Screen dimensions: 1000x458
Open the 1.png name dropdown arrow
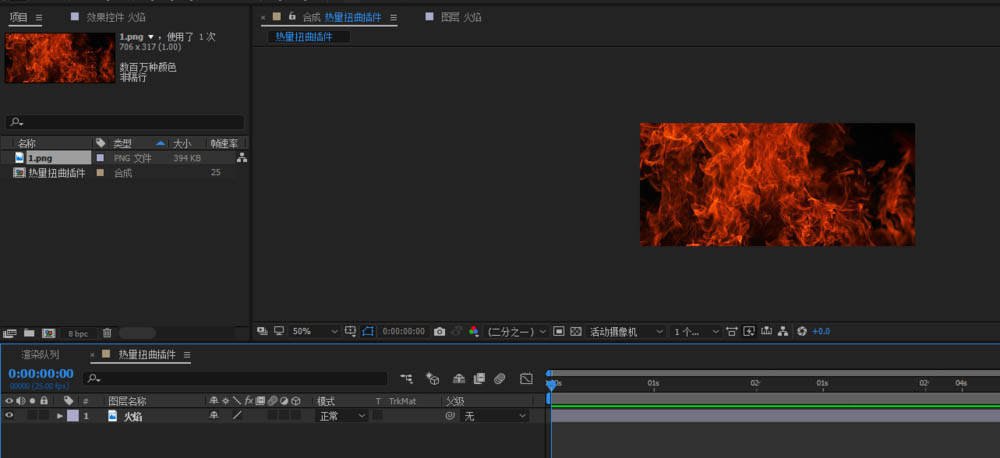point(151,37)
